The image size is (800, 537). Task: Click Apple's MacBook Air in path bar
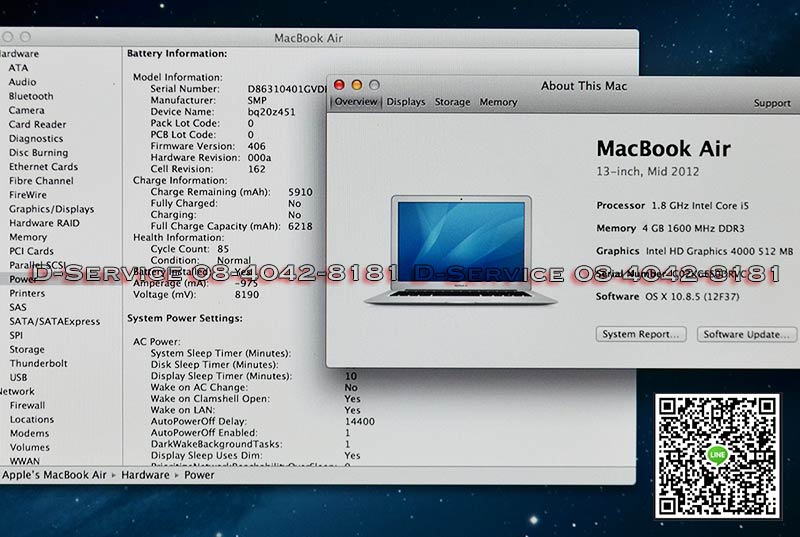click(x=54, y=475)
